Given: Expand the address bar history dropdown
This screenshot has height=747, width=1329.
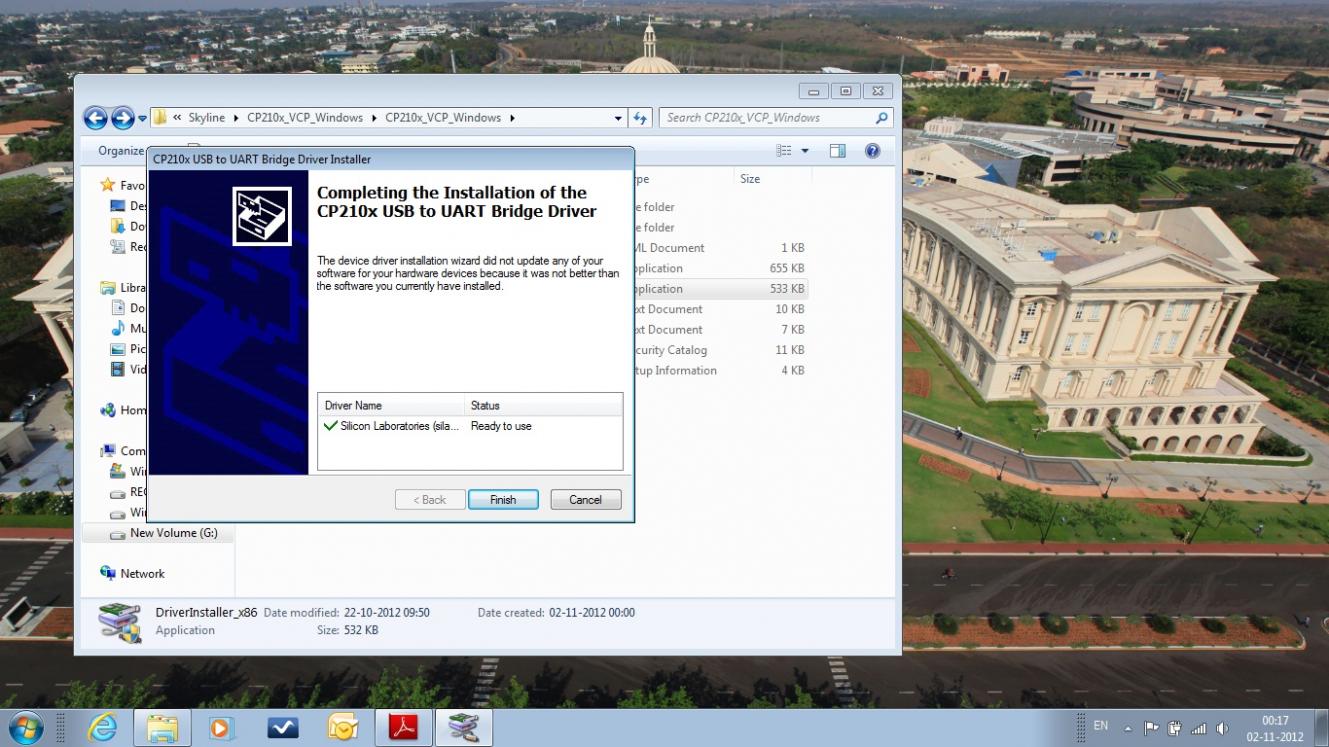Looking at the screenshot, I should (x=618, y=118).
